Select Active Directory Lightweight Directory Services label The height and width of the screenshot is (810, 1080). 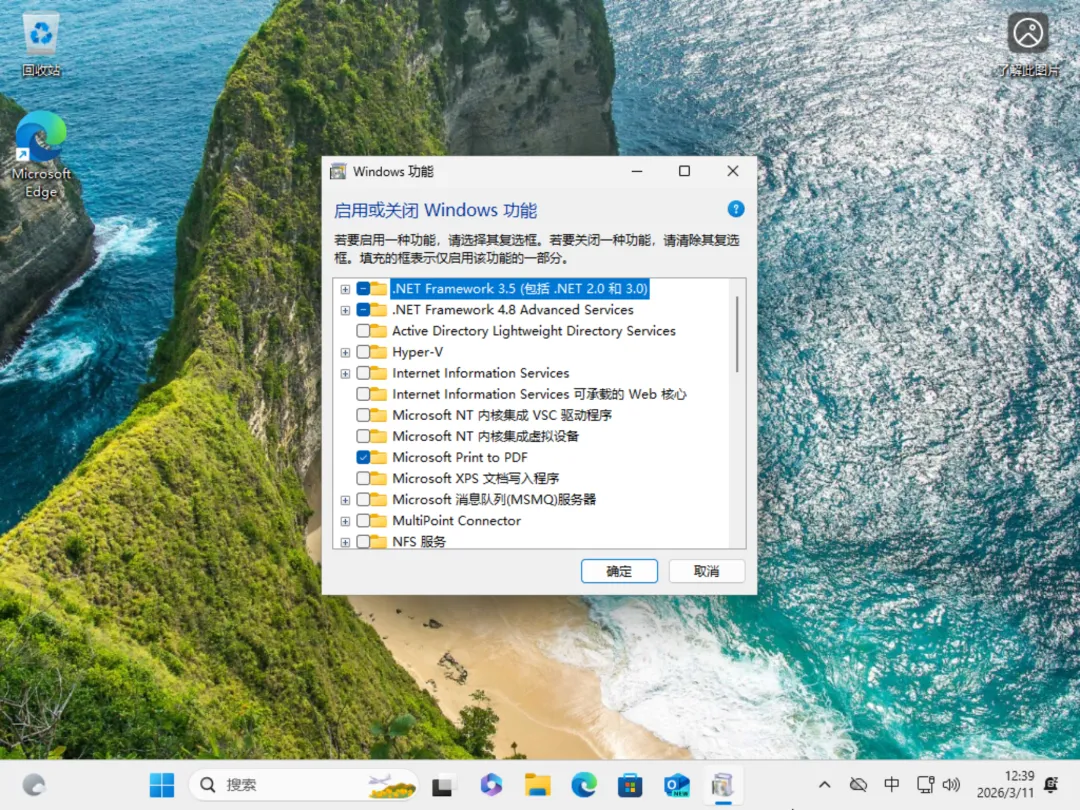click(534, 331)
